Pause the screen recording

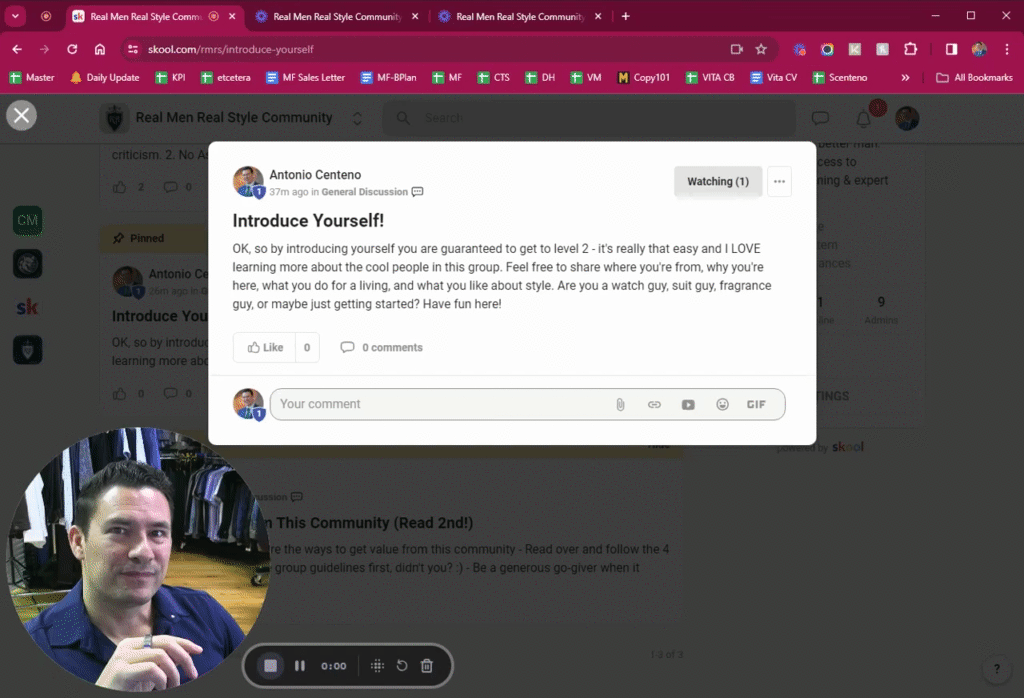pyautogui.click(x=300, y=666)
